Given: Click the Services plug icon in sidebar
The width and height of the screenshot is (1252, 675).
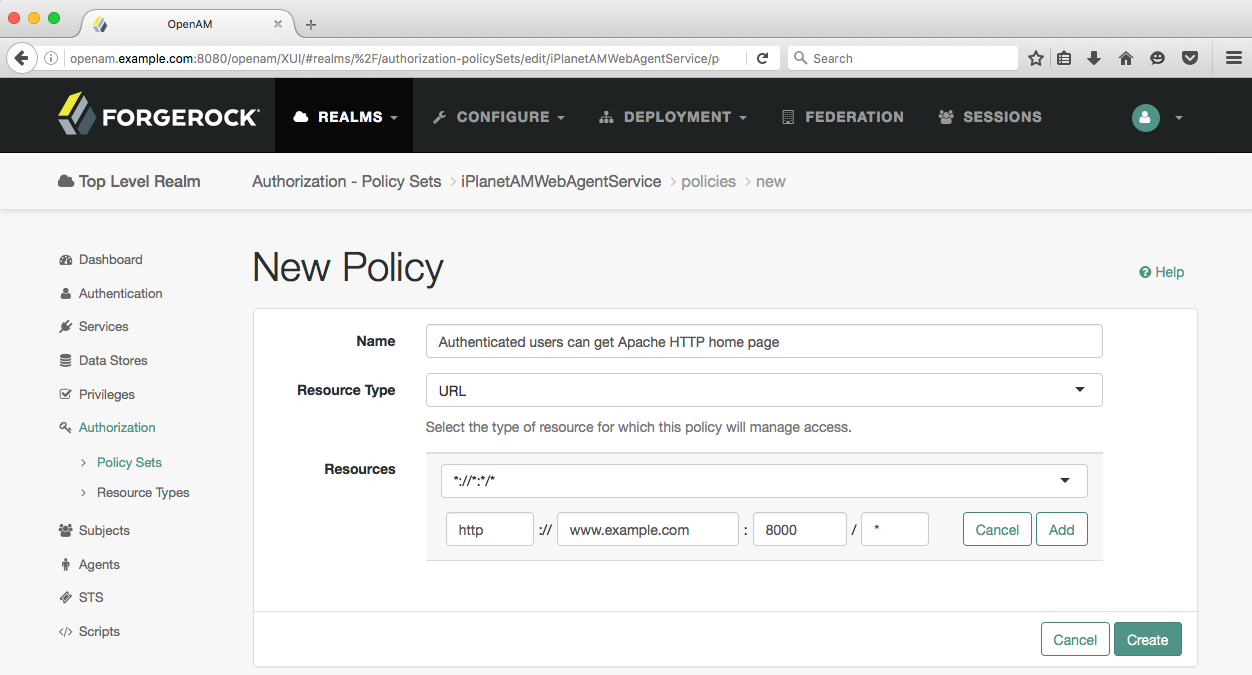Looking at the screenshot, I should (x=66, y=327).
